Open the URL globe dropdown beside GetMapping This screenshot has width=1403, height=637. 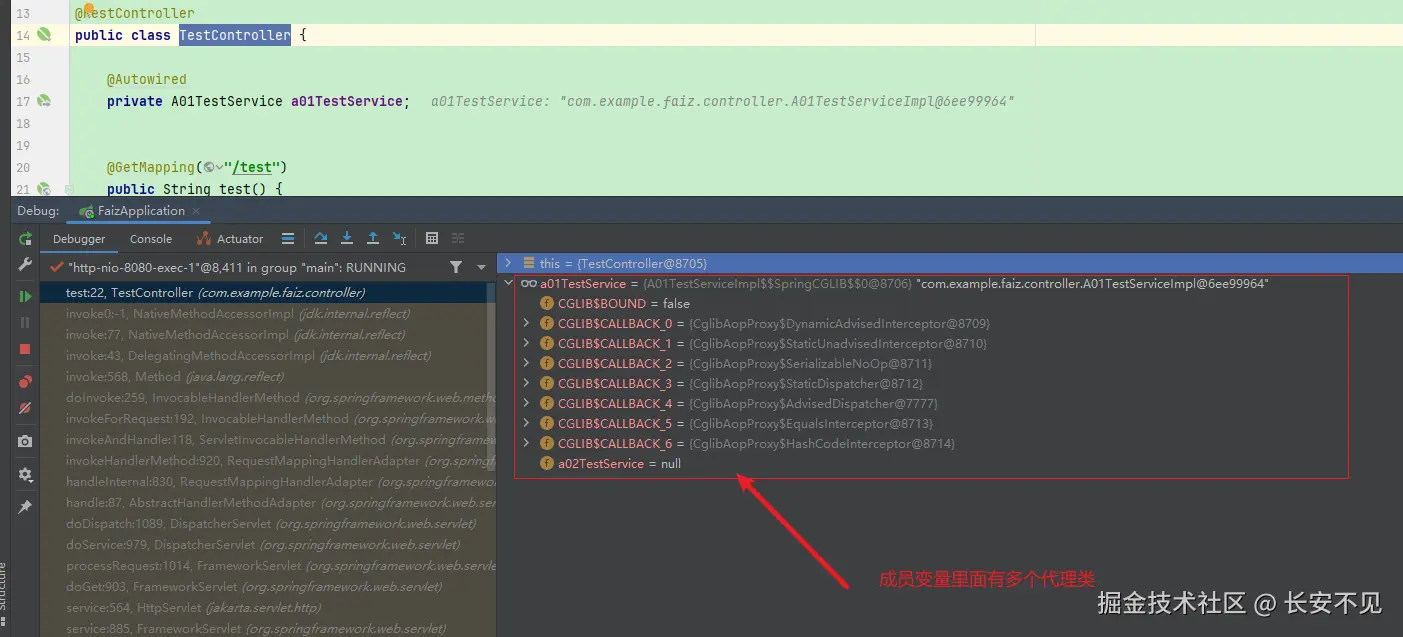tap(211, 167)
